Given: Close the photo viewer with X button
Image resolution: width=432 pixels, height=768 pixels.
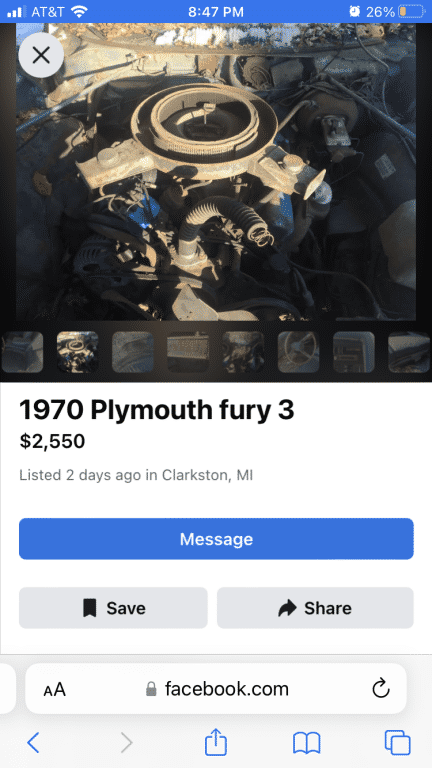Looking at the screenshot, I should pos(41,55).
